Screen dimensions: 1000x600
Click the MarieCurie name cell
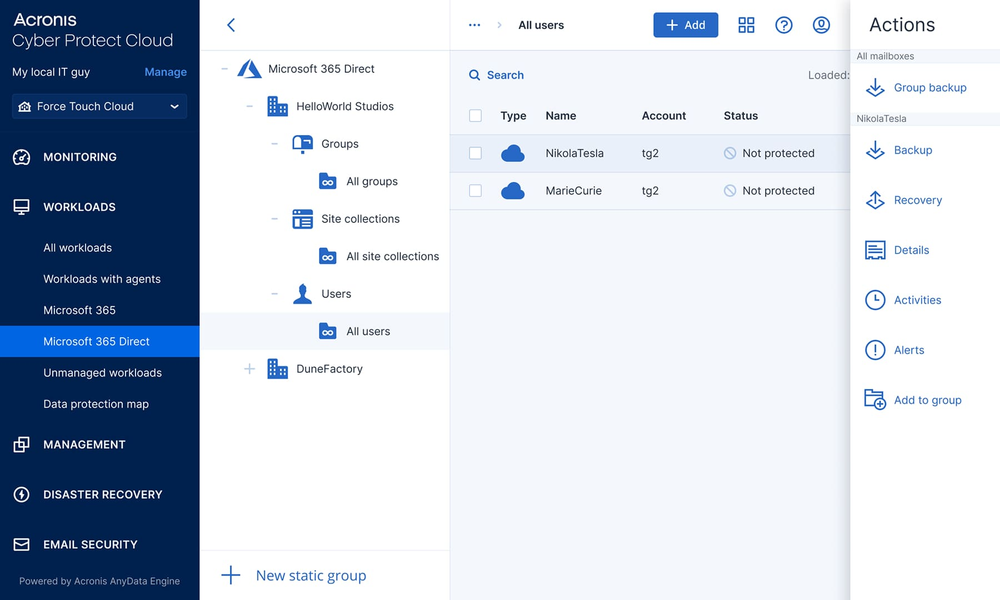pyautogui.click(x=573, y=191)
